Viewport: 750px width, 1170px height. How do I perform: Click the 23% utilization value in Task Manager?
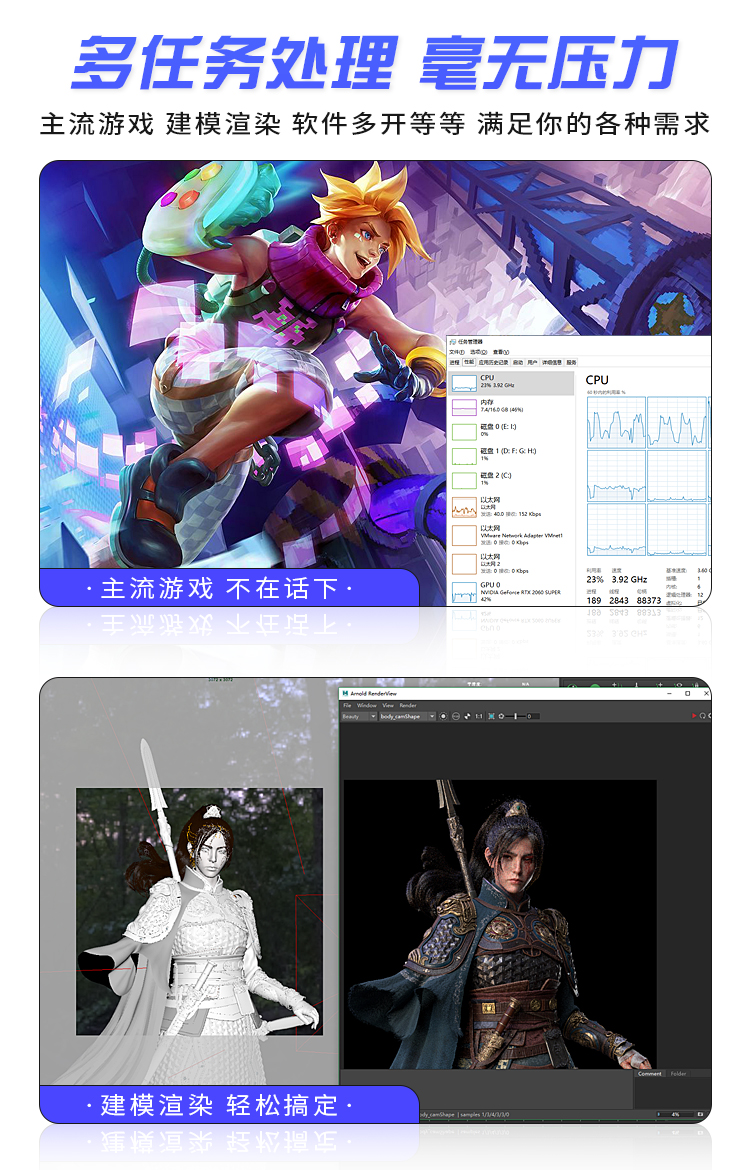pyautogui.click(x=595, y=579)
